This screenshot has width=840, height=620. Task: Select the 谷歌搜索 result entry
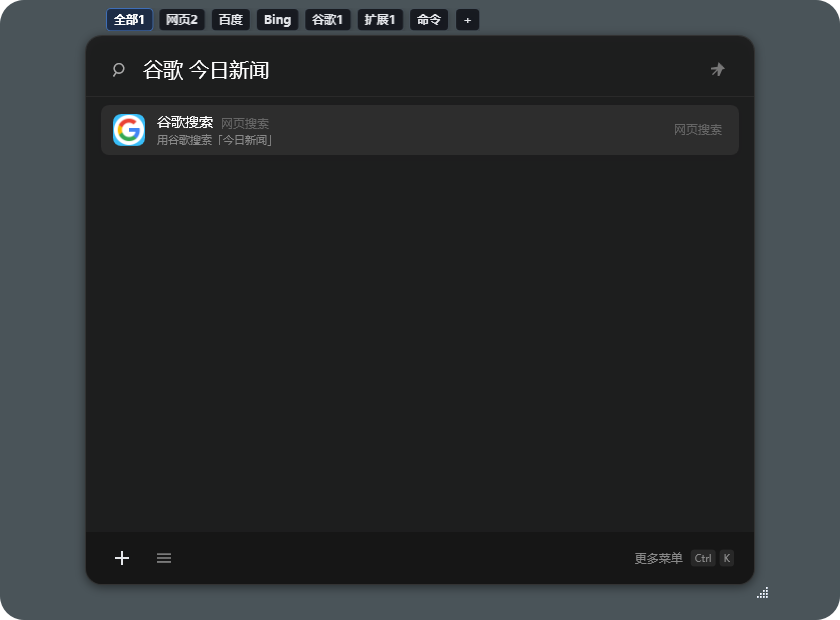pyautogui.click(x=420, y=130)
